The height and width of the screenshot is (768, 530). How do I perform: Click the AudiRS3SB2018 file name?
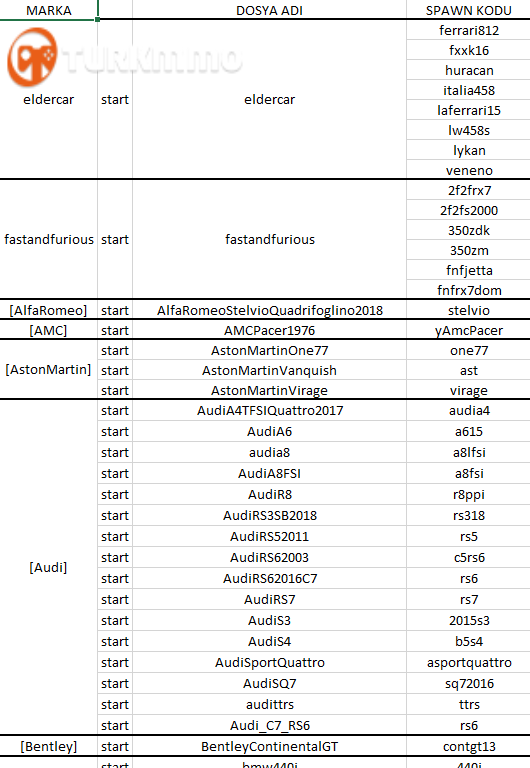(269, 516)
